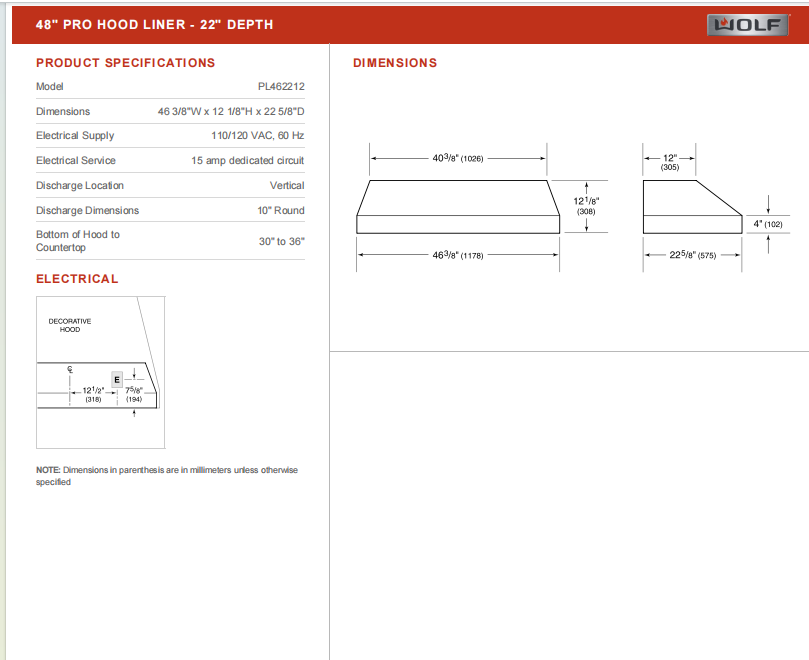Click the E electrical location marker
This screenshot has height=660, width=809.
coord(117,379)
